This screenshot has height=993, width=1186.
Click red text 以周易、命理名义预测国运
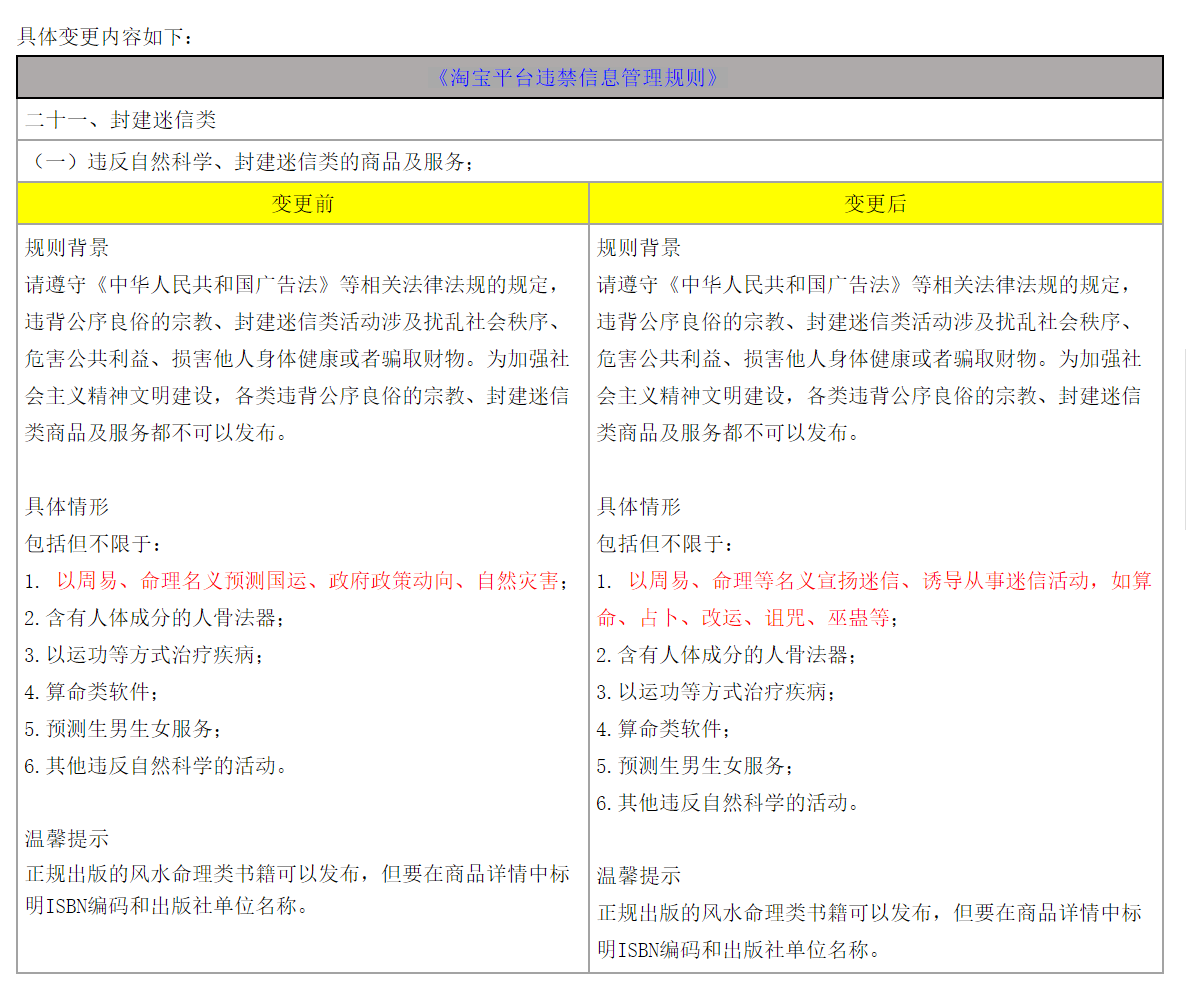pyautogui.click(x=182, y=580)
